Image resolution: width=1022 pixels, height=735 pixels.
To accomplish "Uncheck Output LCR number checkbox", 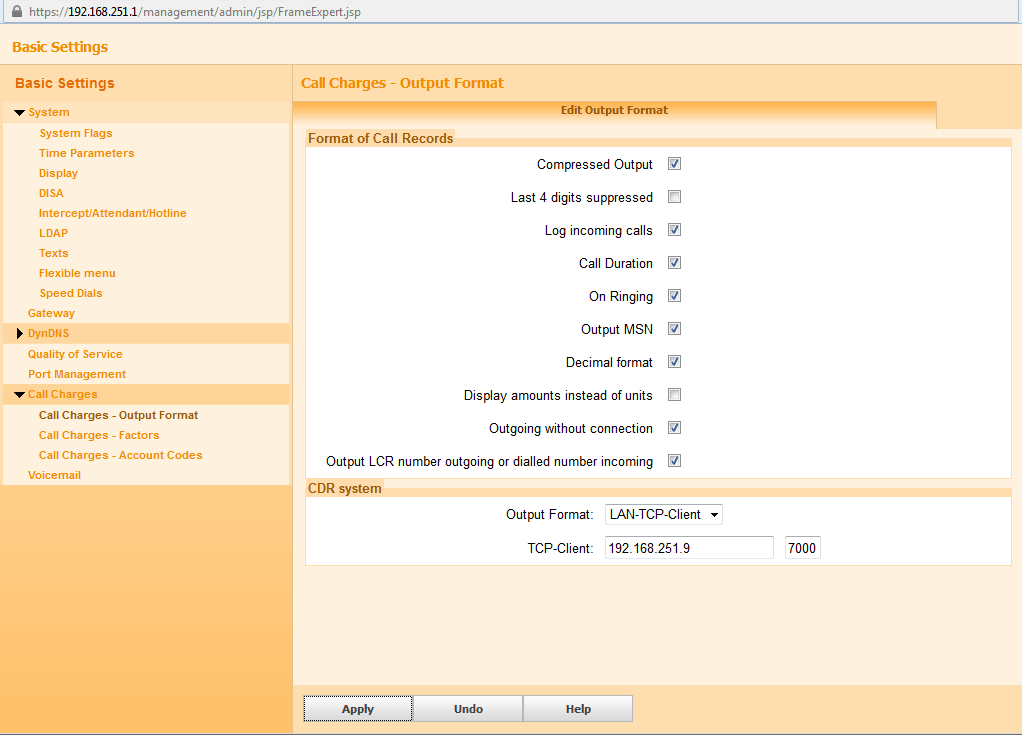I will (x=675, y=461).
